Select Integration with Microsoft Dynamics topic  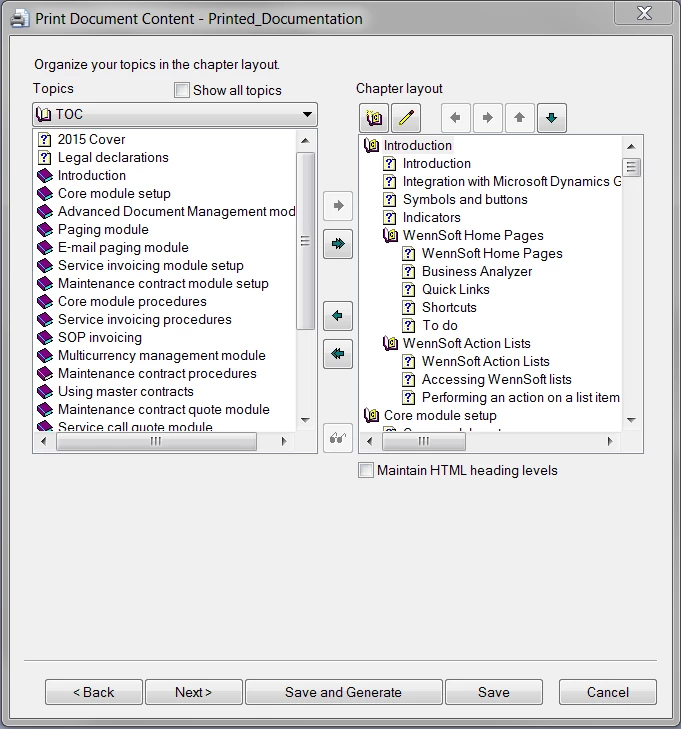click(512, 181)
